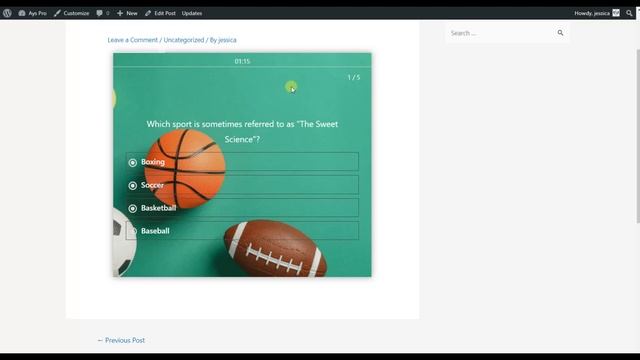640x360 pixels.
Task: Open the WordPress logo menu
Action: pos(7,13)
